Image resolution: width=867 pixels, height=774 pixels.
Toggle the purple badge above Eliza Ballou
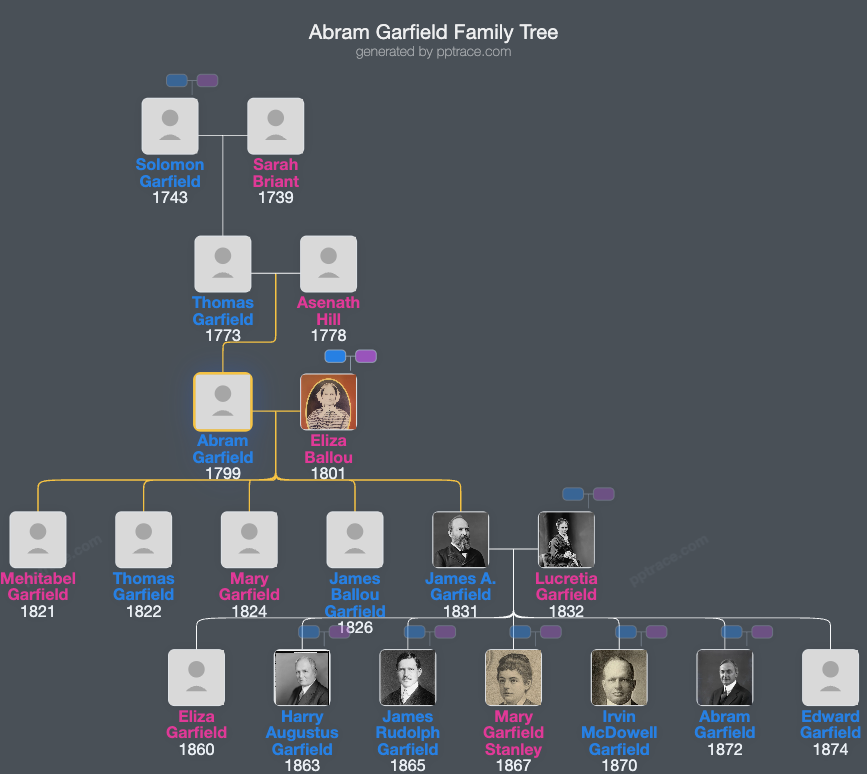tap(366, 355)
